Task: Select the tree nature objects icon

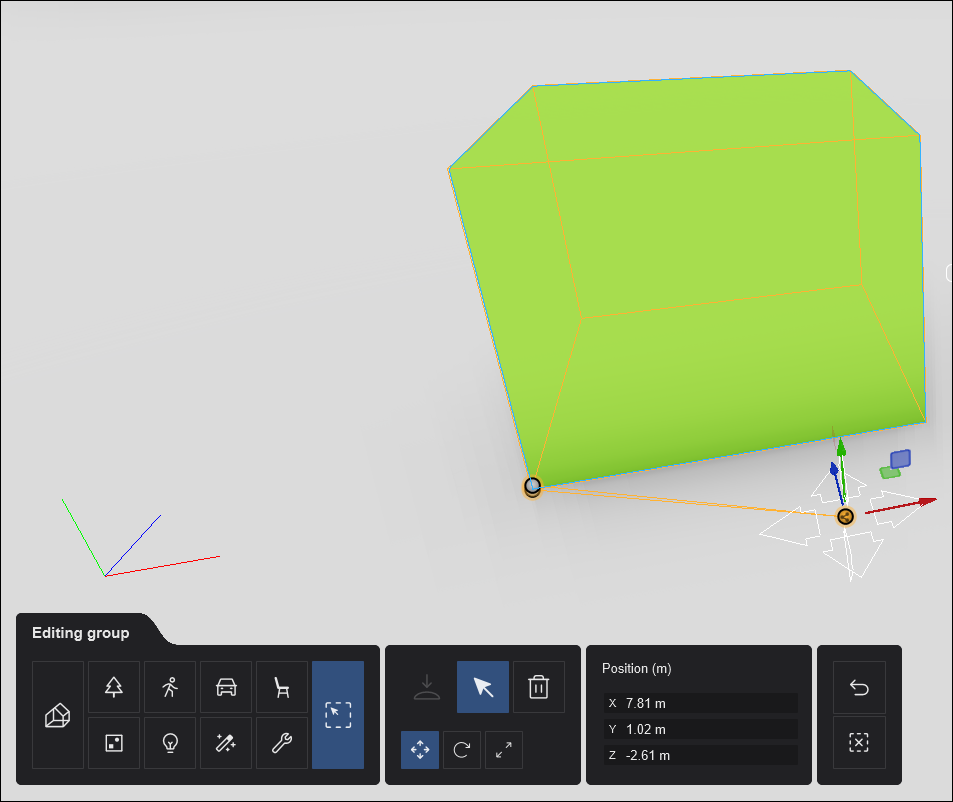Action: coord(114,687)
